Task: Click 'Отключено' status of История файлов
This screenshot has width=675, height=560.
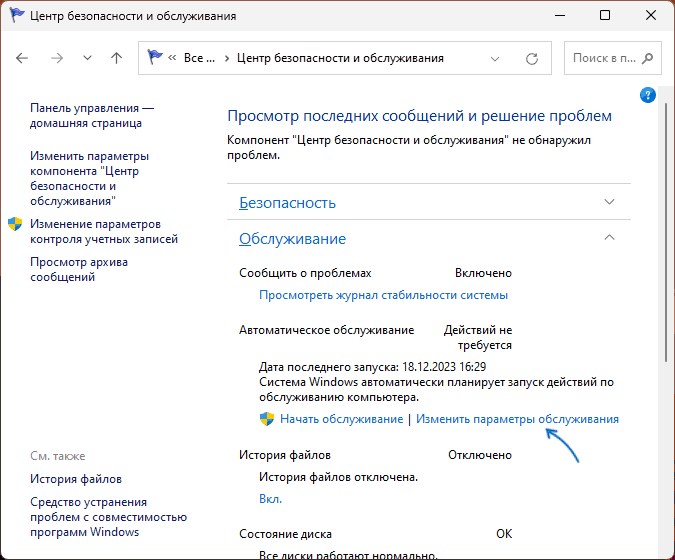Action: tap(480, 455)
